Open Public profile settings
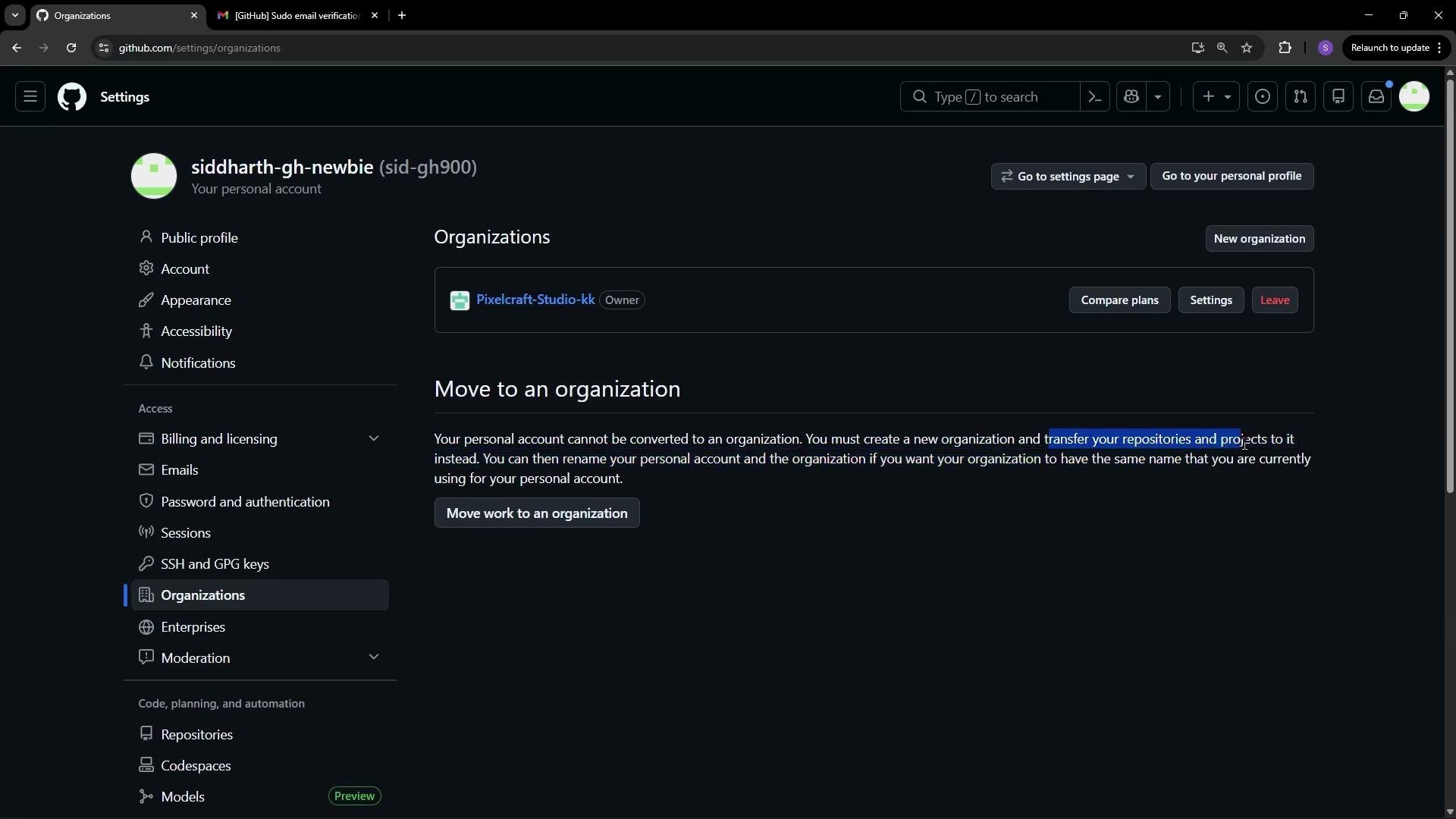 tap(260, 238)
